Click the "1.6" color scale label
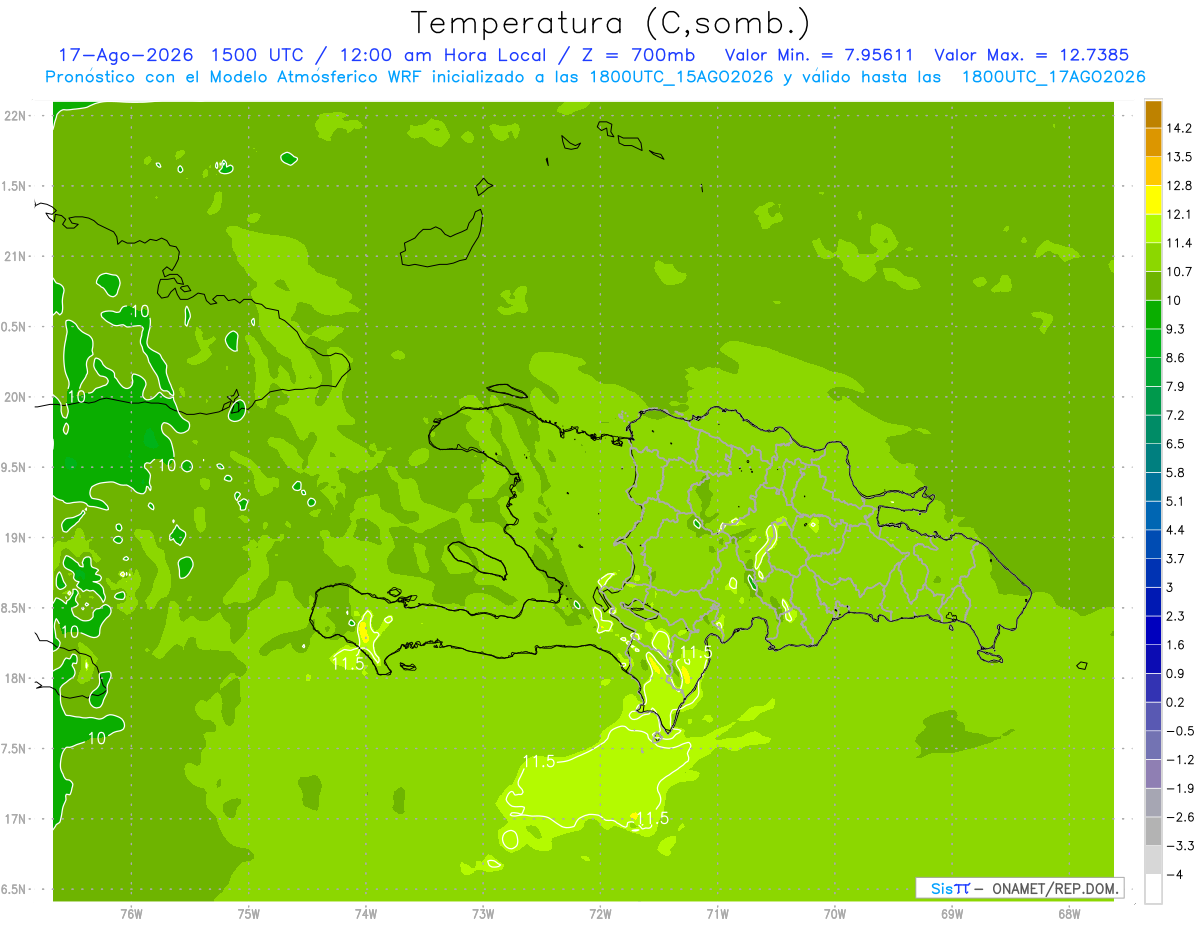The width and height of the screenshot is (1200, 927). [1175, 645]
